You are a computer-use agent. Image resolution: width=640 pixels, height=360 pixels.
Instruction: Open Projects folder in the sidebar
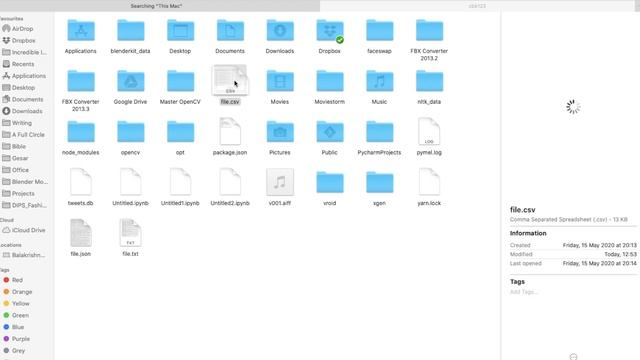18,193
